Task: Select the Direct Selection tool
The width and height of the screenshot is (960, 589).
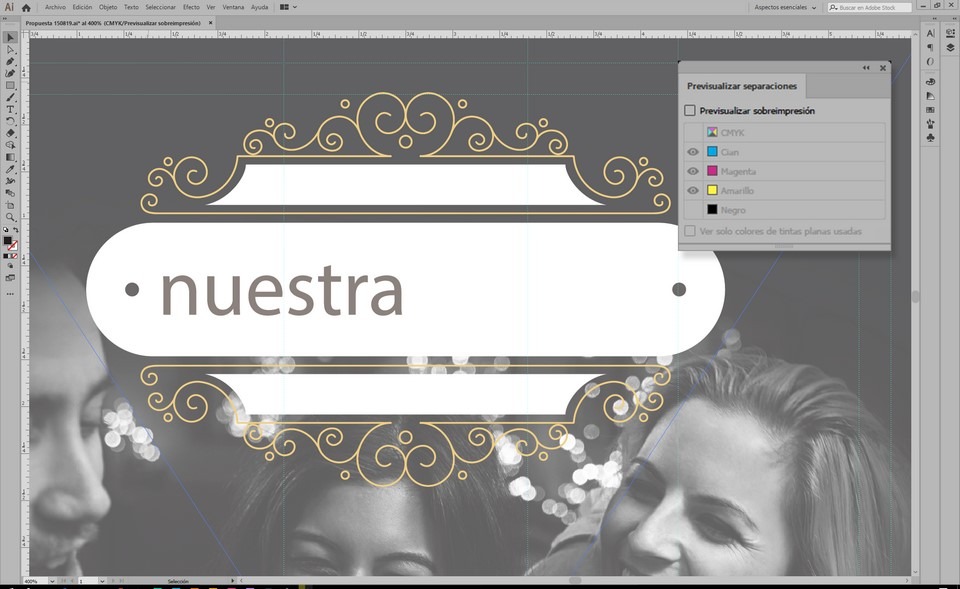Action: 10,50
